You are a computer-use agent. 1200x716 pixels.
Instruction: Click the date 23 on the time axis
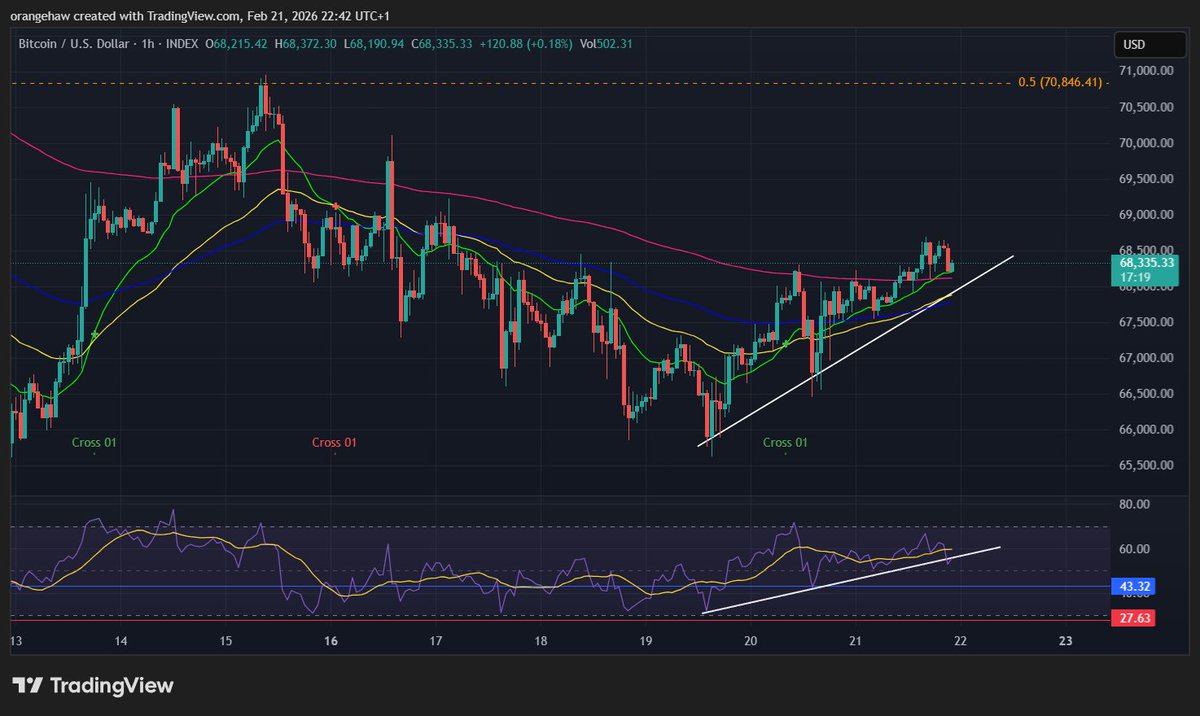(x=1065, y=641)
